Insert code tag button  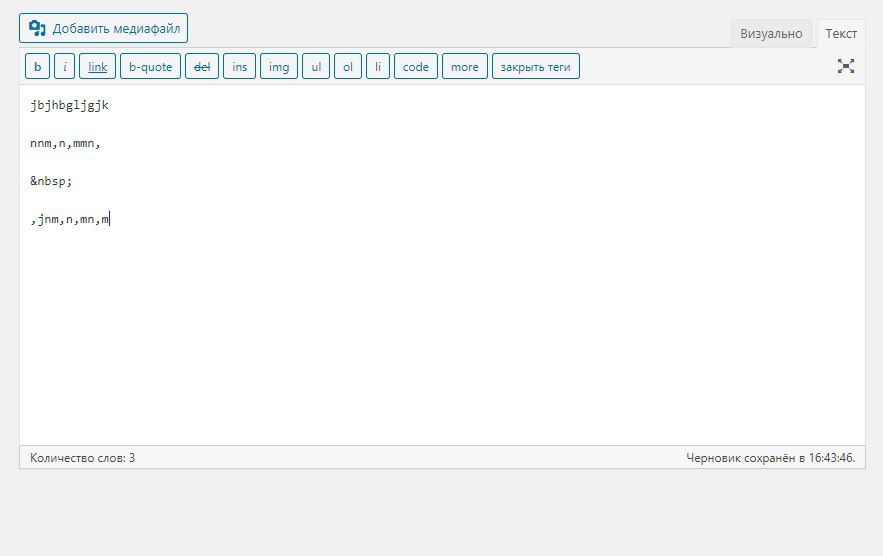[x=416, y=66]
